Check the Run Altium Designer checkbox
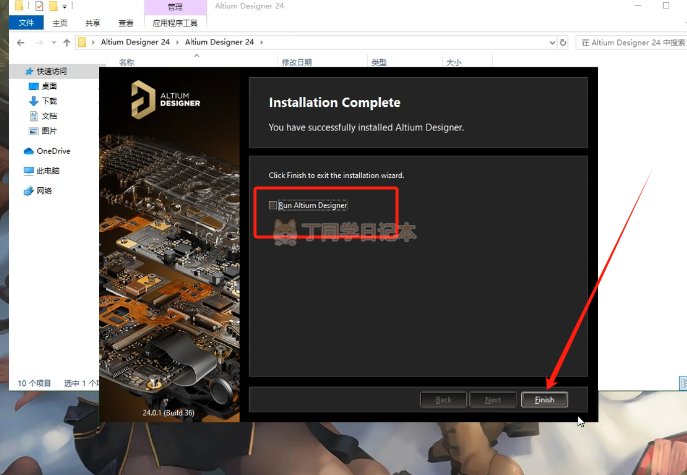Viewport: 687px width, 475px height. (x=273, y=205)
